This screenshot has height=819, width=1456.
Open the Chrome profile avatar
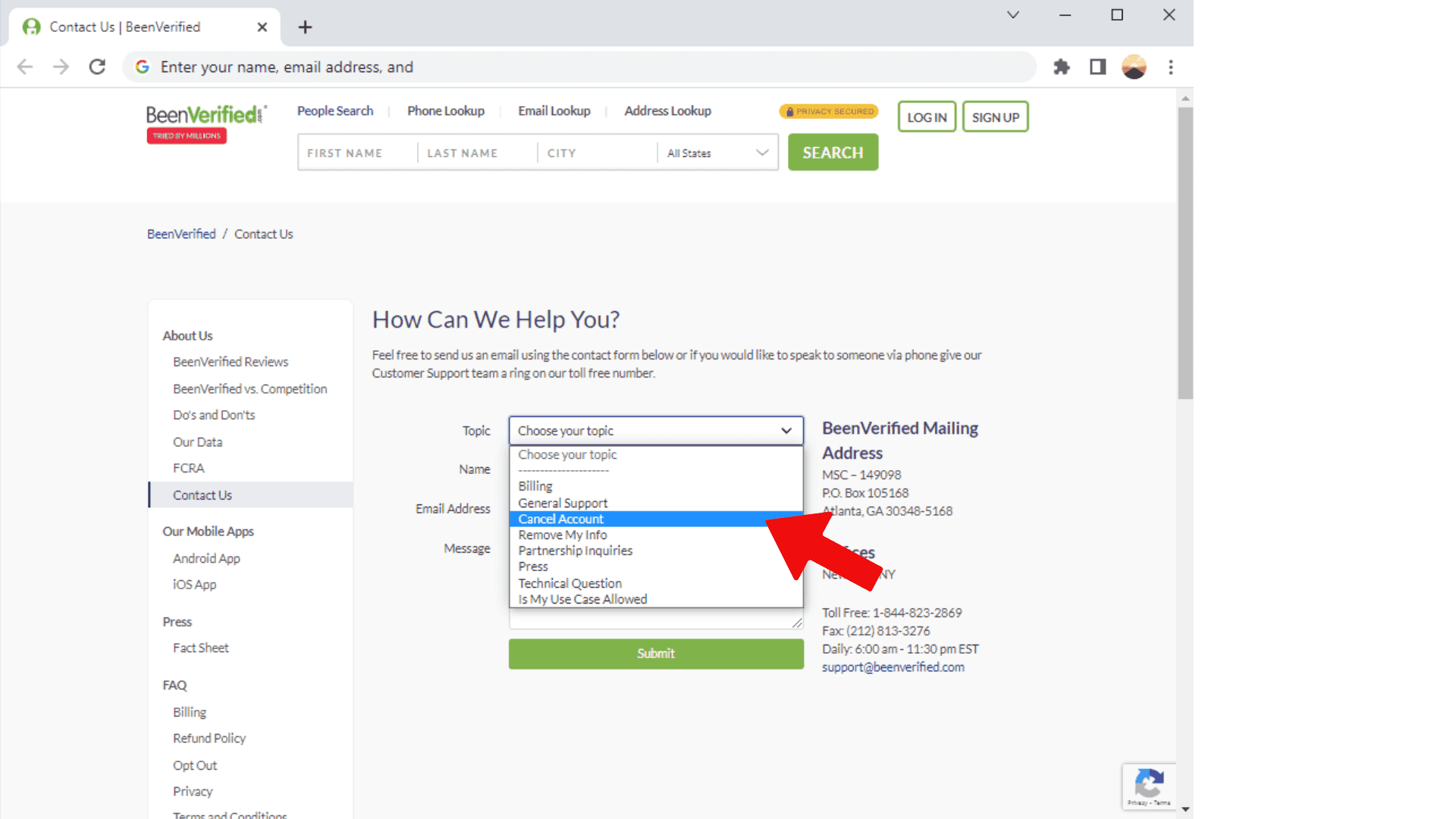[1134, 67]
